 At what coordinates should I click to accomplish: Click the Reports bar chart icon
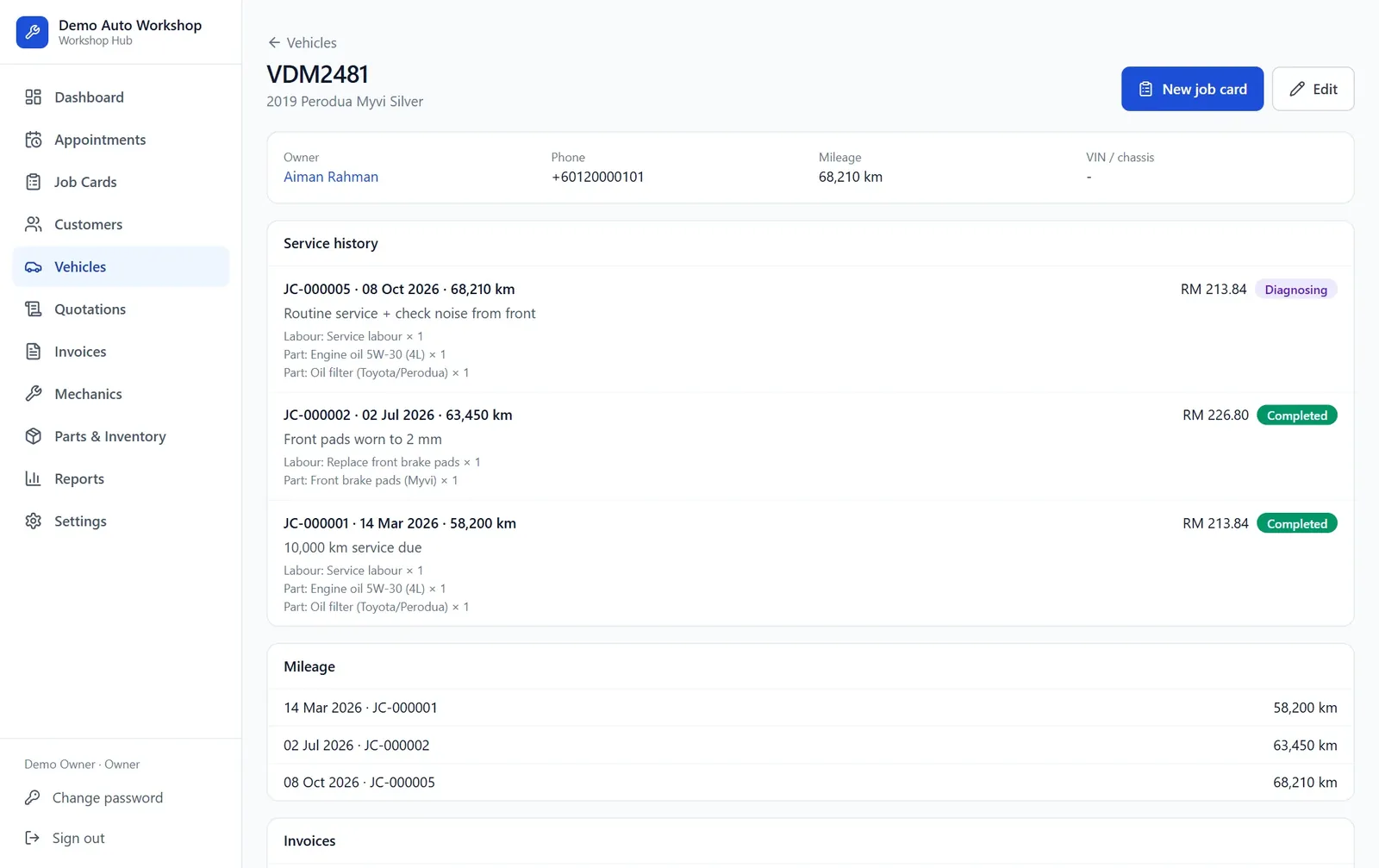click(x=33, y=478)
